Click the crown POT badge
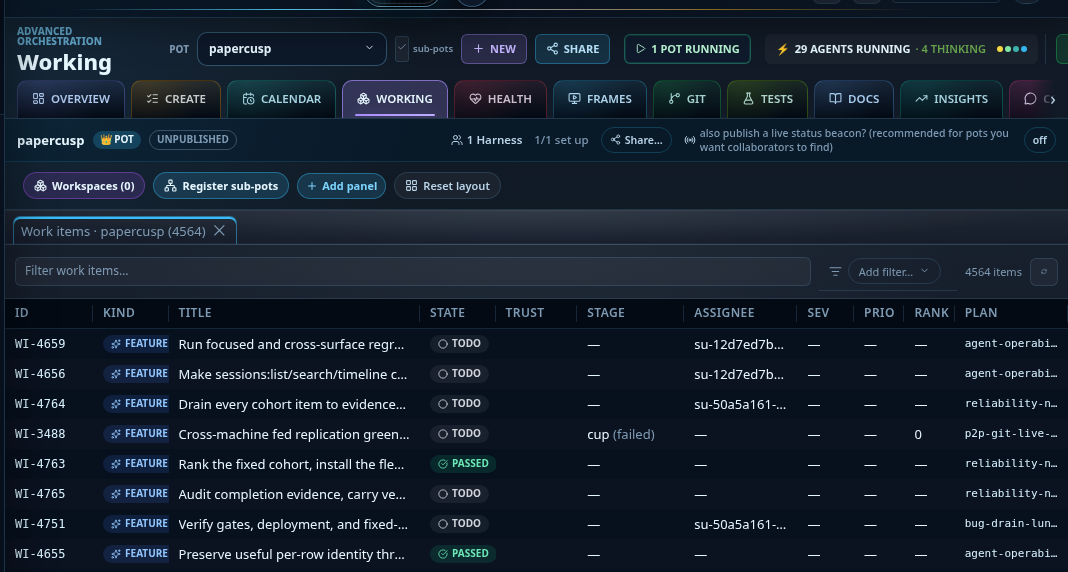This screenshot has width=1068, height=572. tap(117, 140)
